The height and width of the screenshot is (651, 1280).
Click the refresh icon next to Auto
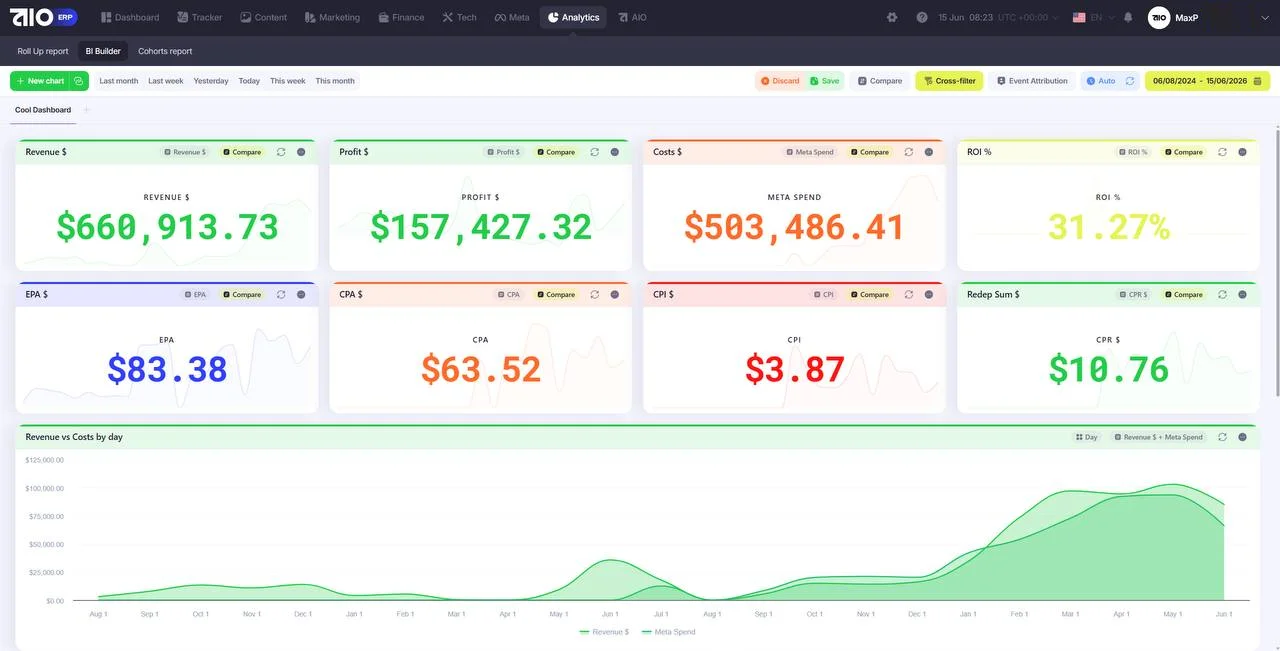click(x=1130, y=81)
